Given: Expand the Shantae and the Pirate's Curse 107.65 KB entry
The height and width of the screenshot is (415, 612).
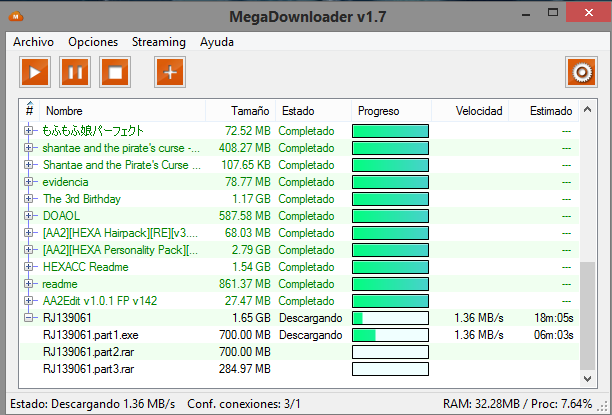Looking at the screenshot, I should tap(28, 165).
